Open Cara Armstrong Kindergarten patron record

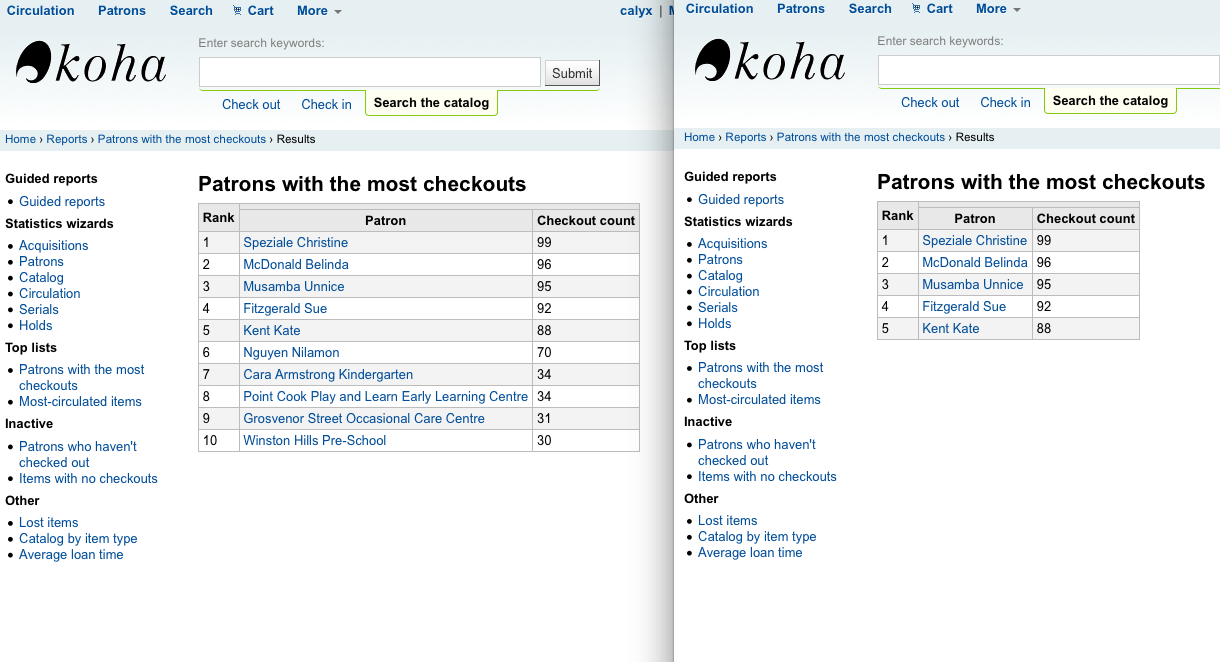[328, 374]
